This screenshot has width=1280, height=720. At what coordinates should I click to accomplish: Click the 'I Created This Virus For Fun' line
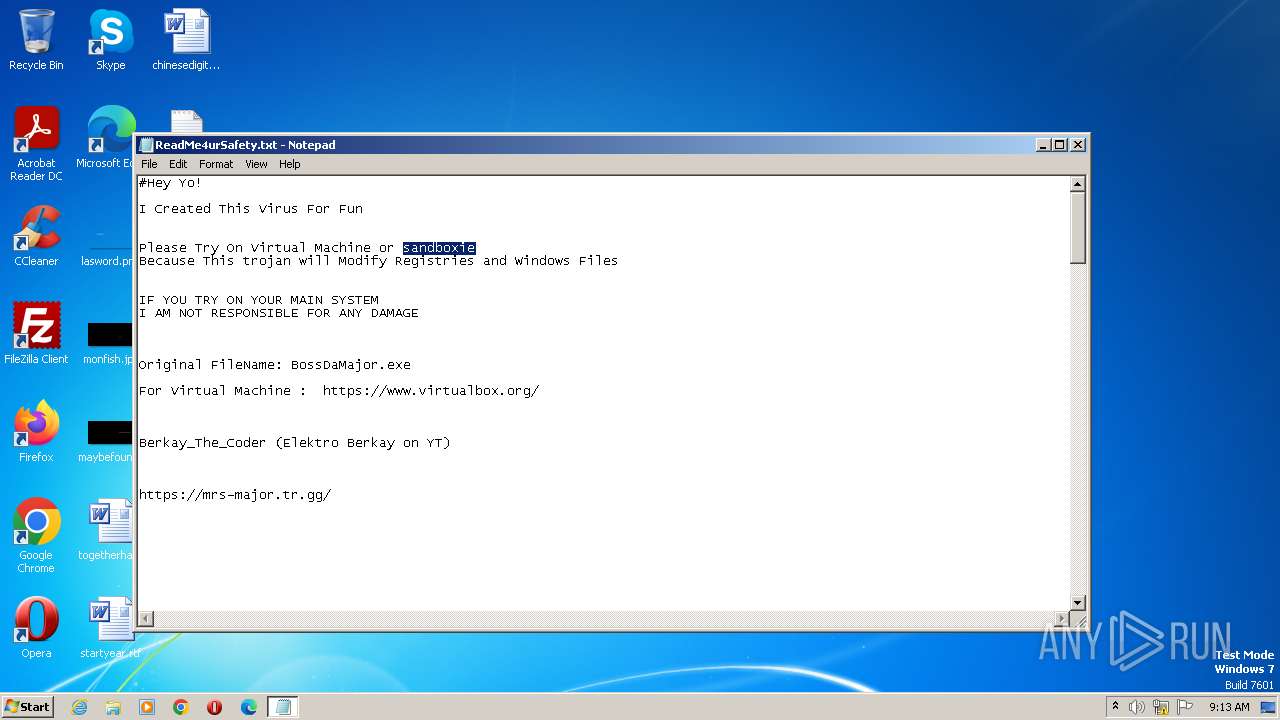point(251,209)
